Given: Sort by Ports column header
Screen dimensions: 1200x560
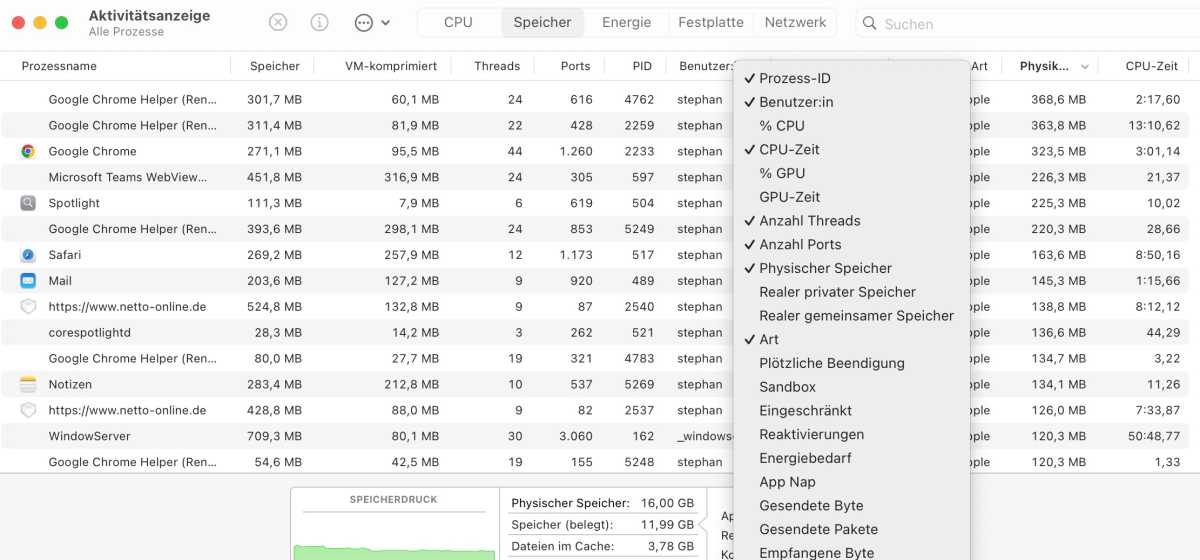Looking at the screenshot, I should (x=576, y=66).
